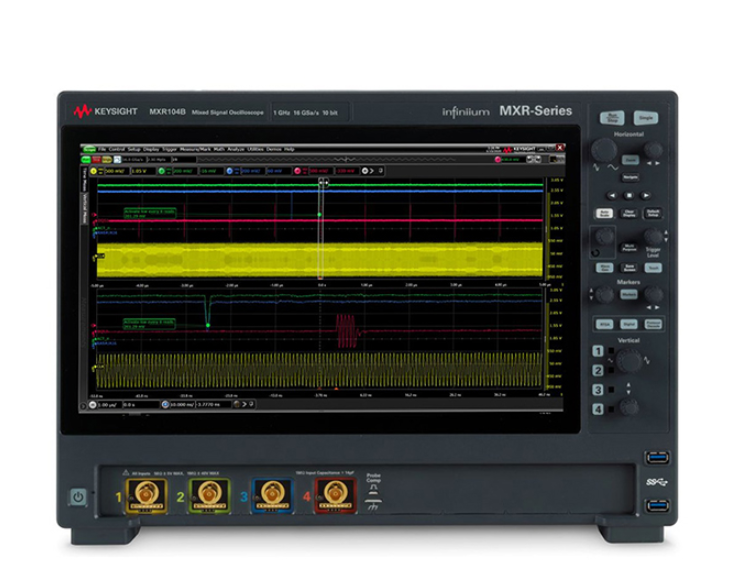The width and height of the screenshot is (740, 583).
Task: Toggle channel 4 red indicator on screen
Action: [298, 171]
